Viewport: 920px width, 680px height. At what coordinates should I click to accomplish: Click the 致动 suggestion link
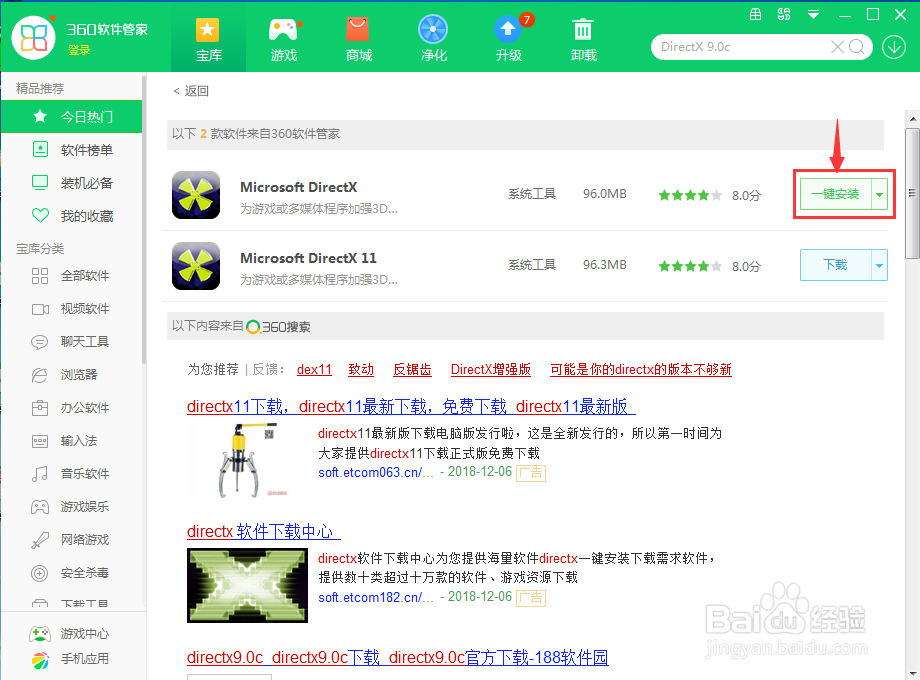click(x=361, y=370)
